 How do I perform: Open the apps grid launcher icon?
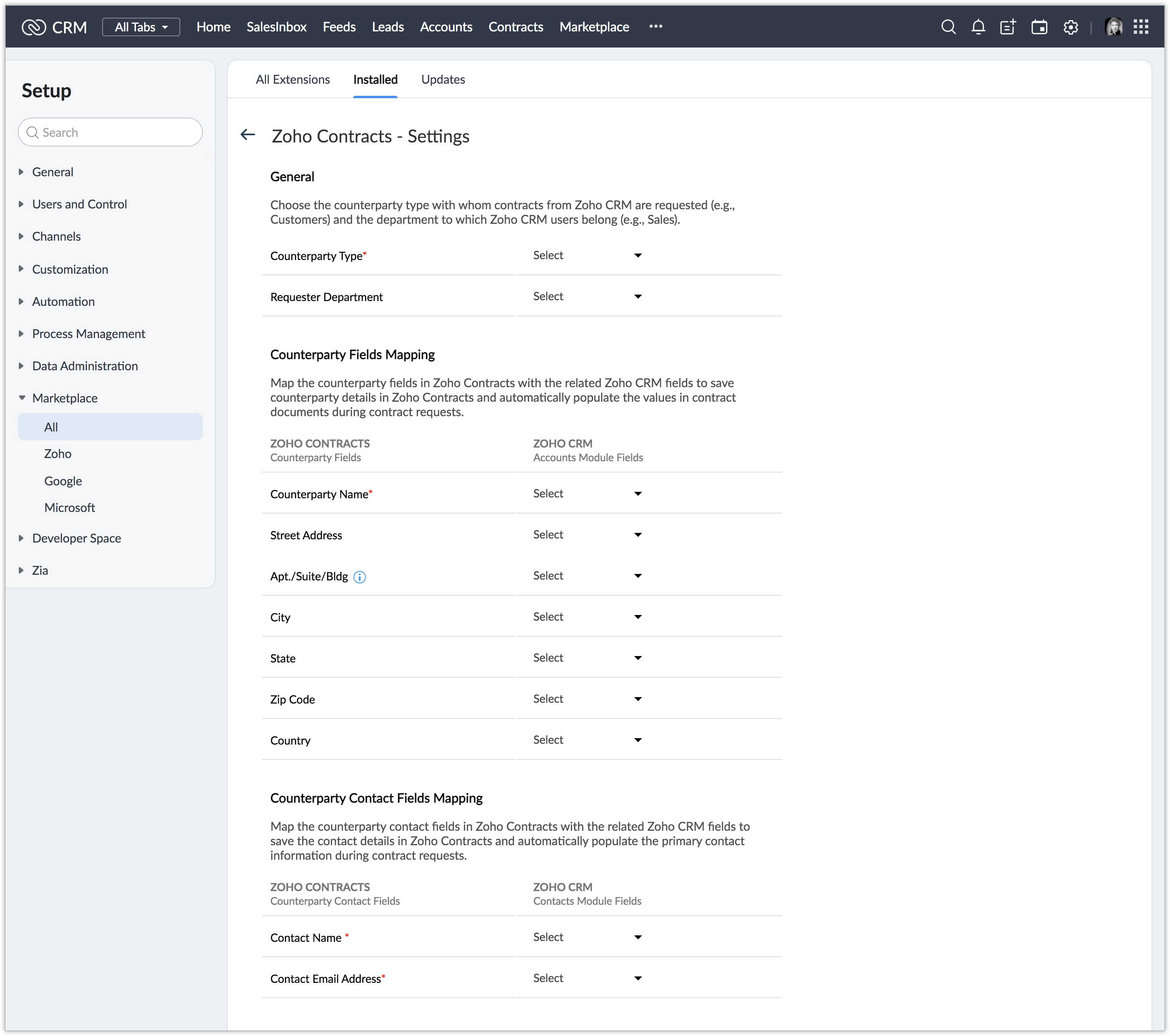pyautogui.click(x=1141, y=27)
